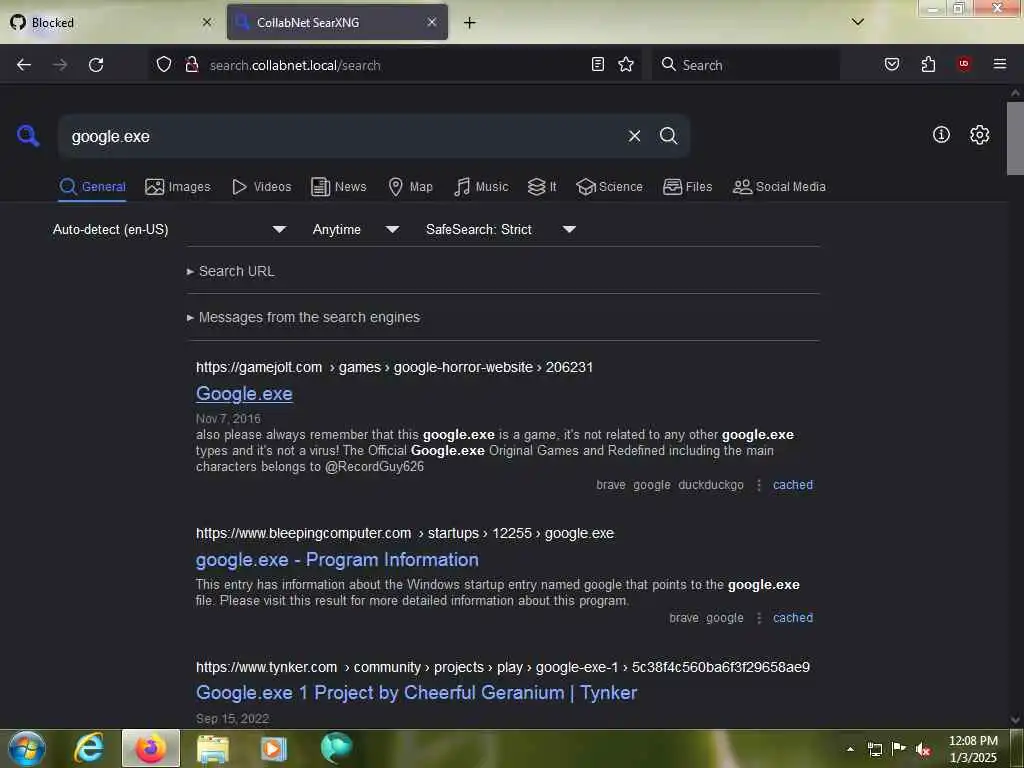Expand the Search URL section

pos(231,271)
